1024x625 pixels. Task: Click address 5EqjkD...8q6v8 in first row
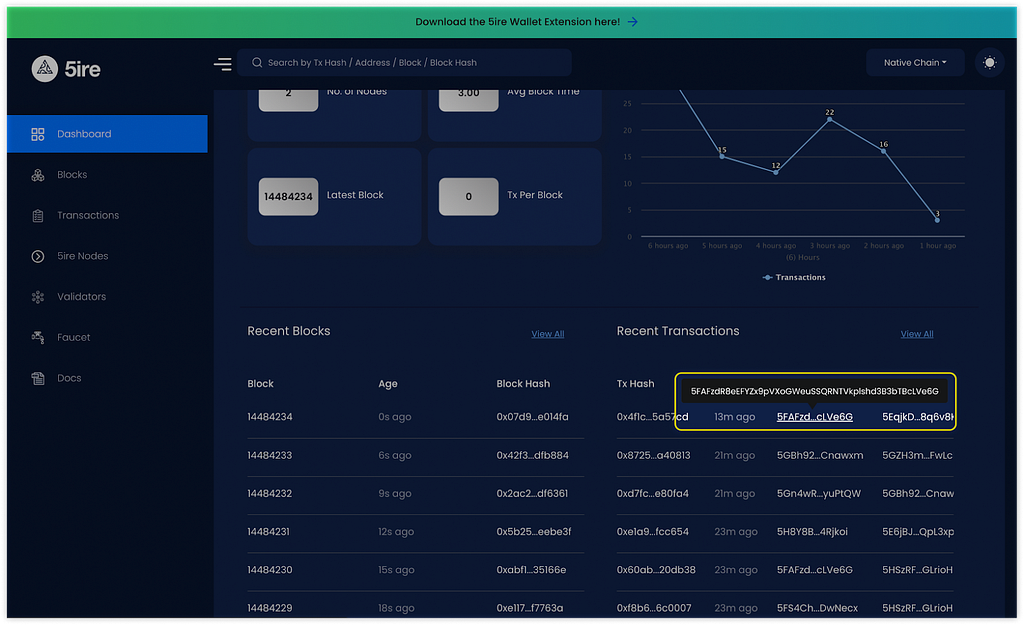pos(918,417)
